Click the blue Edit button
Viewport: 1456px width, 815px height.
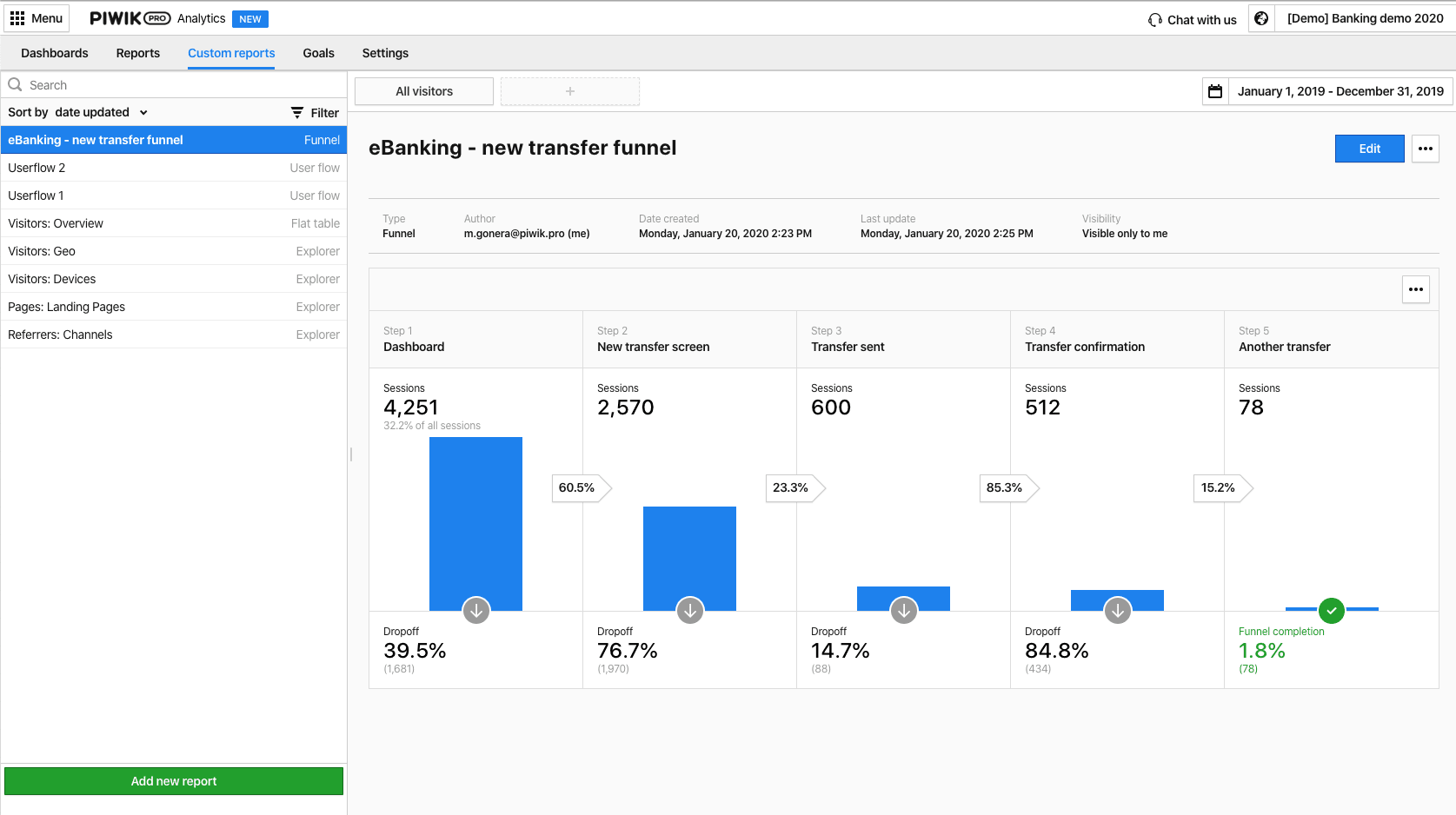pyautogui.click(x=1369, y=149)
